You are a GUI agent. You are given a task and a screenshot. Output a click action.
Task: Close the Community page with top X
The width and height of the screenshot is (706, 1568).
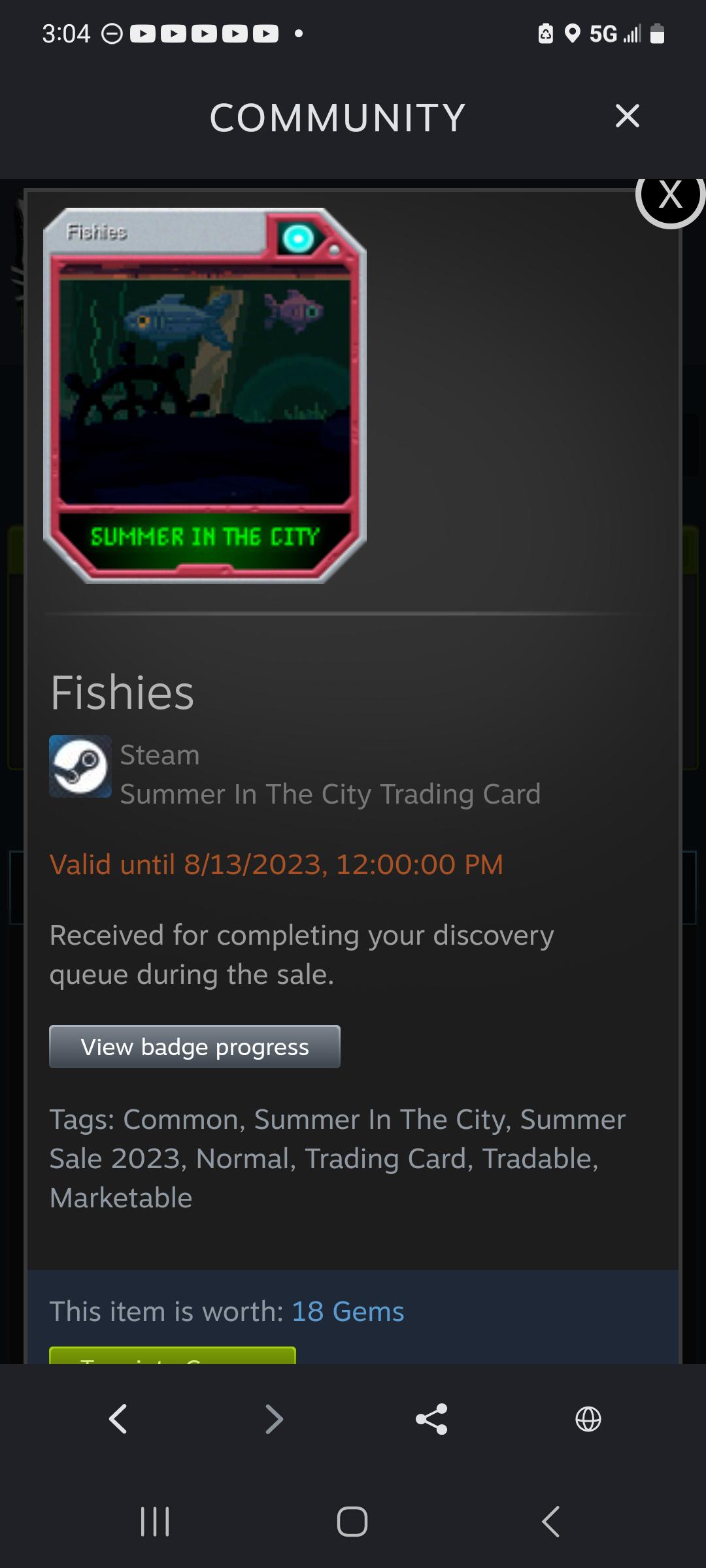(x=627, y=116)
